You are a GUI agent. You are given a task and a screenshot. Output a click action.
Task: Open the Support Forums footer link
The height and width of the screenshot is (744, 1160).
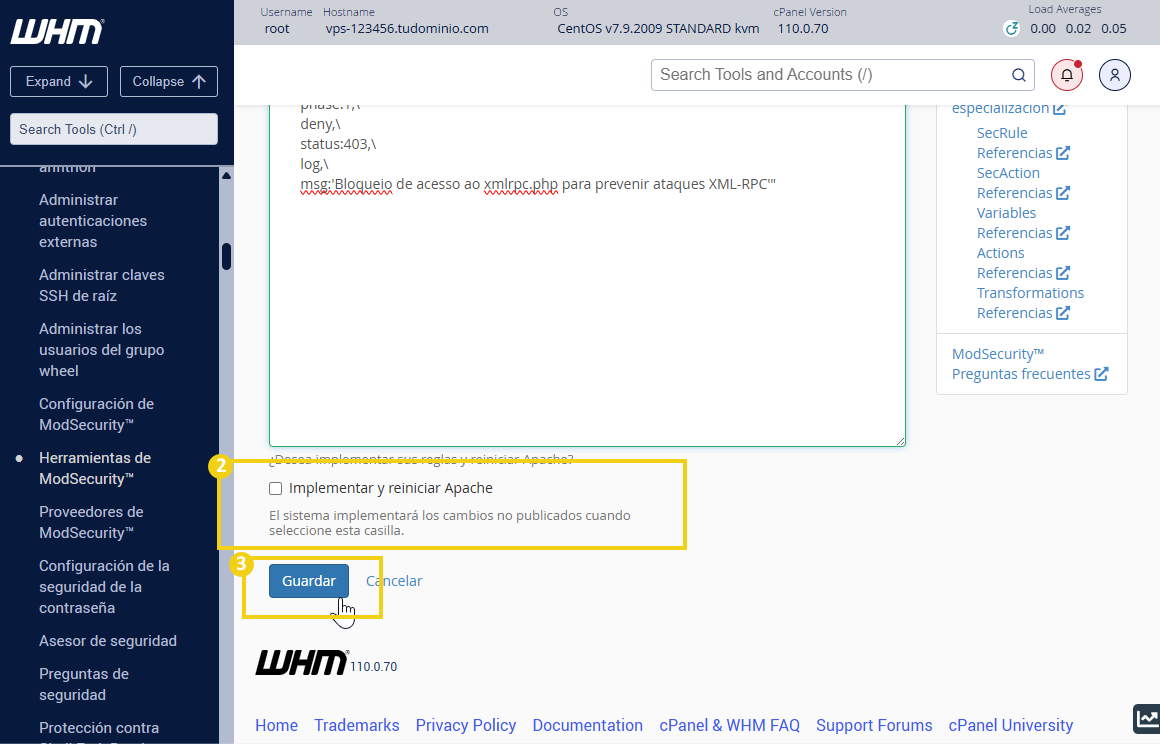874,726
